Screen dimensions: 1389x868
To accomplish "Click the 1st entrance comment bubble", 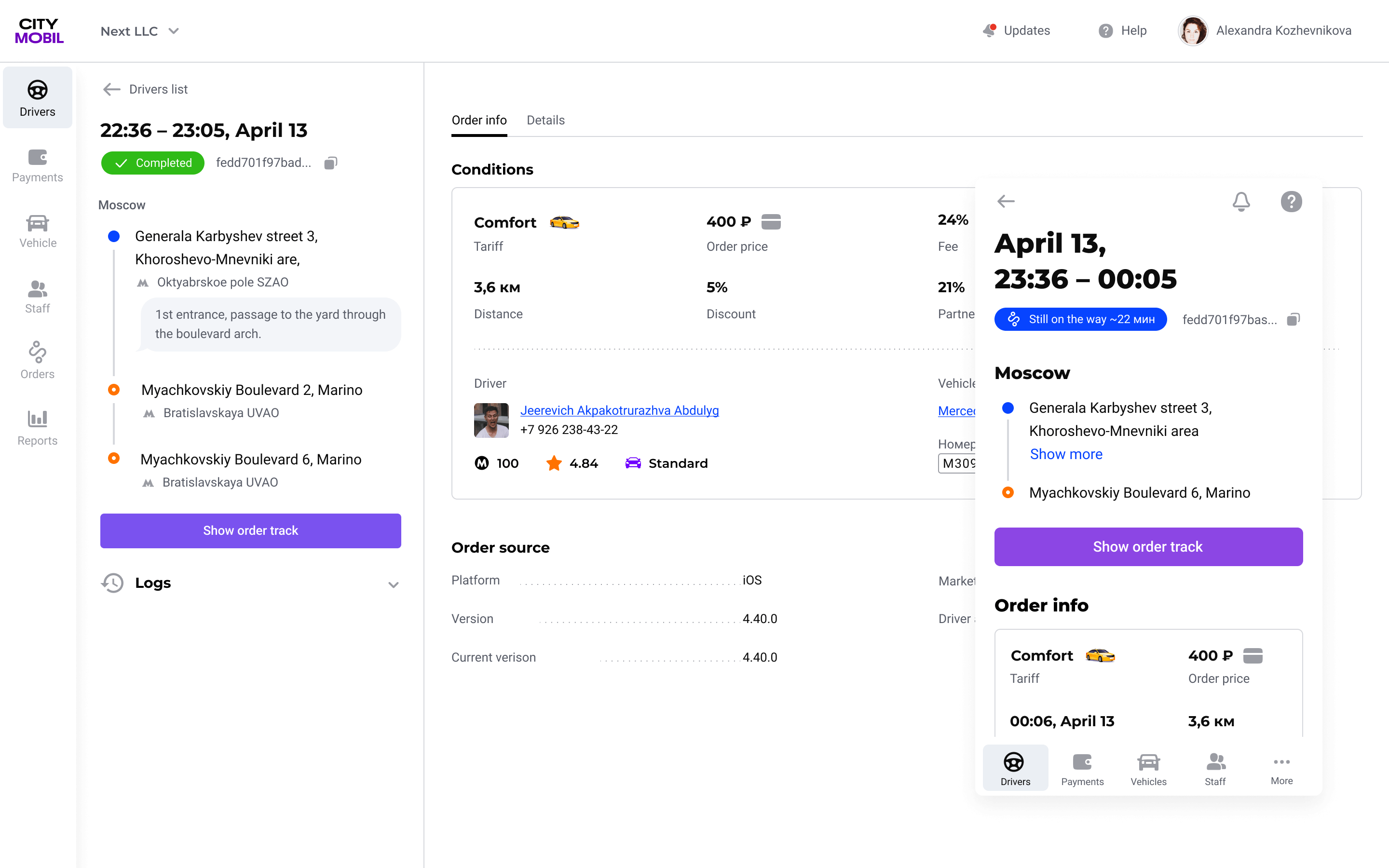I will point(271,325).
